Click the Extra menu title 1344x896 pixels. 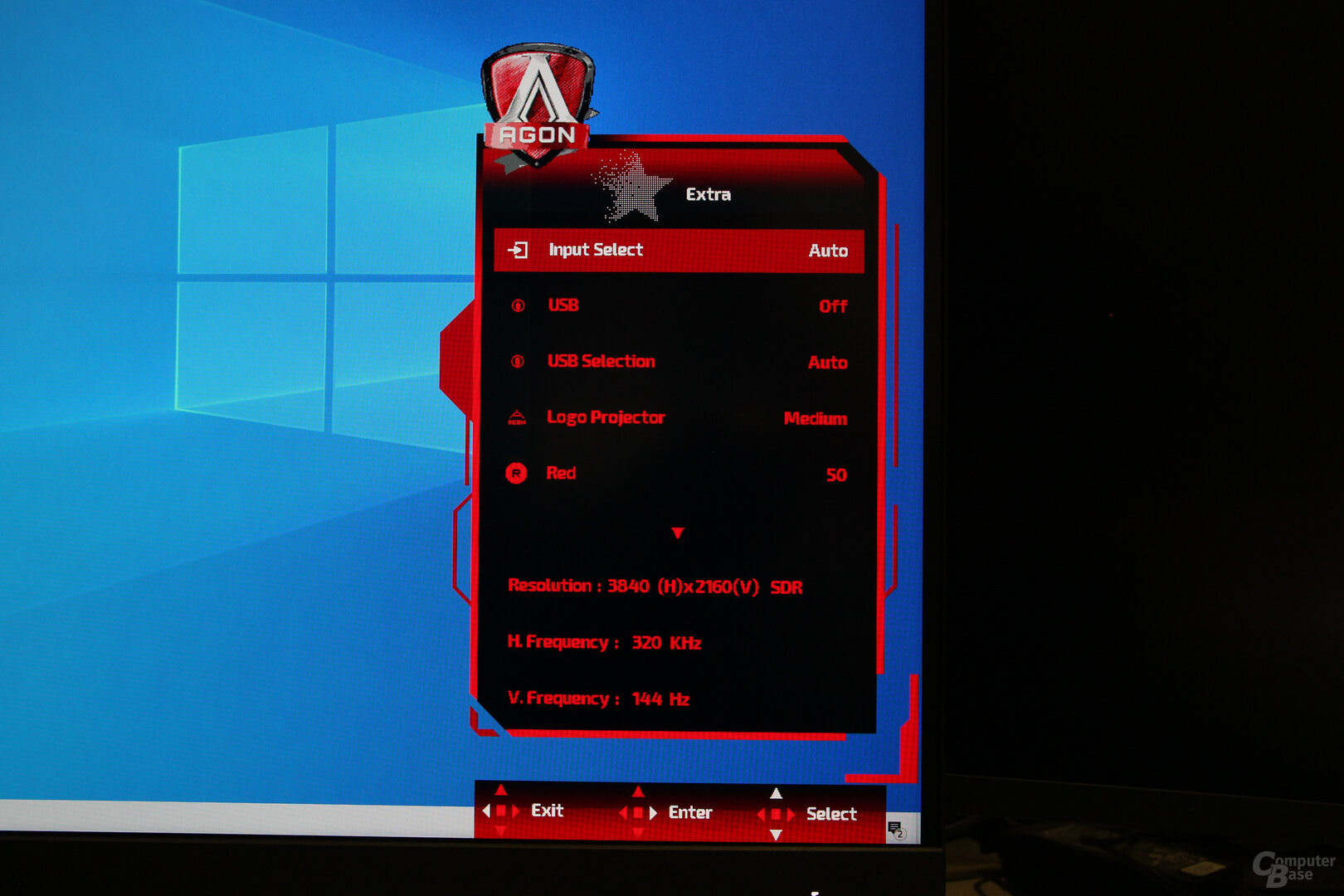coord(709,194)
